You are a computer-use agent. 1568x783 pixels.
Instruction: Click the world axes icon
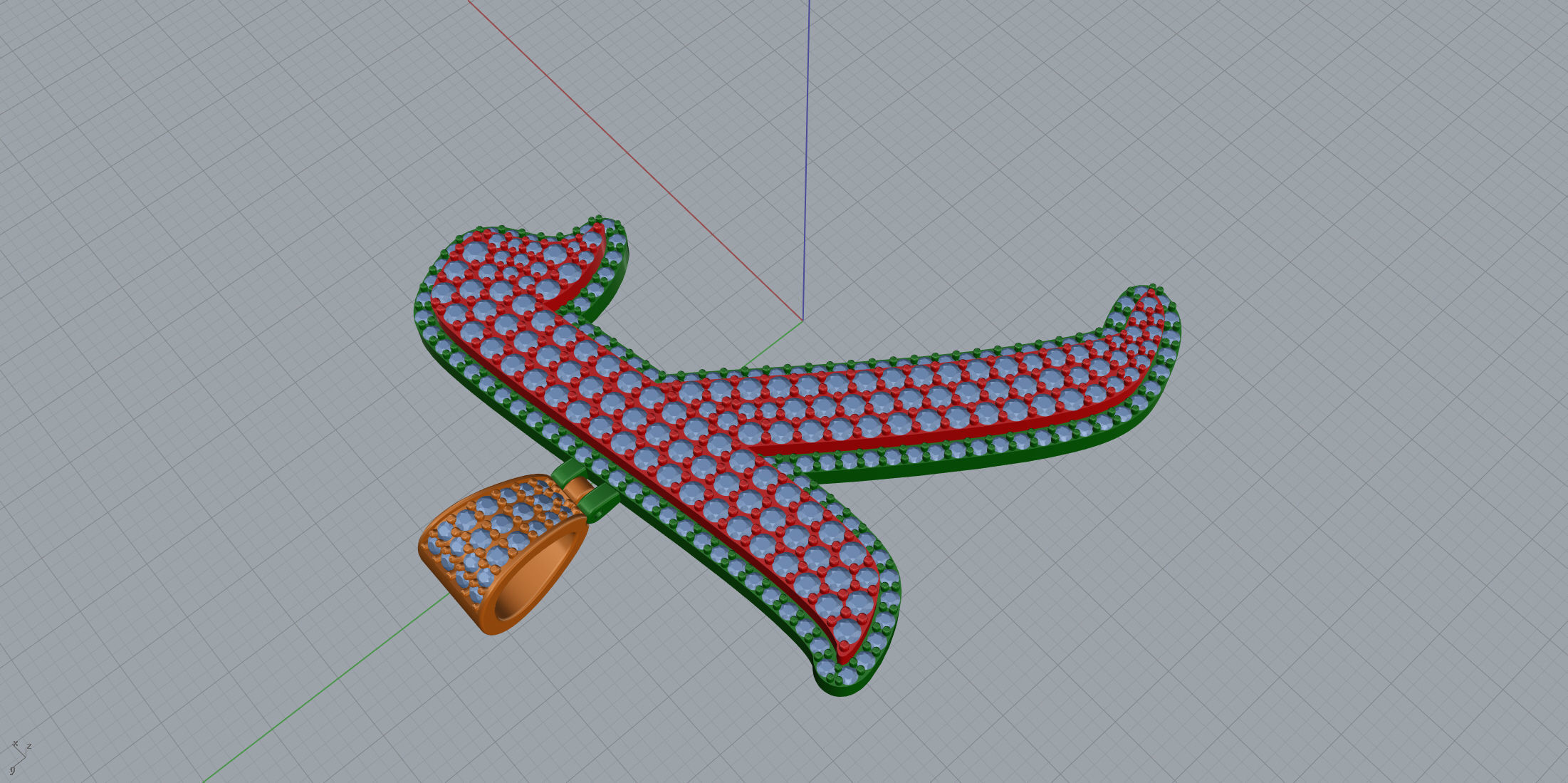pyautogui.click(x=20, y=756)
